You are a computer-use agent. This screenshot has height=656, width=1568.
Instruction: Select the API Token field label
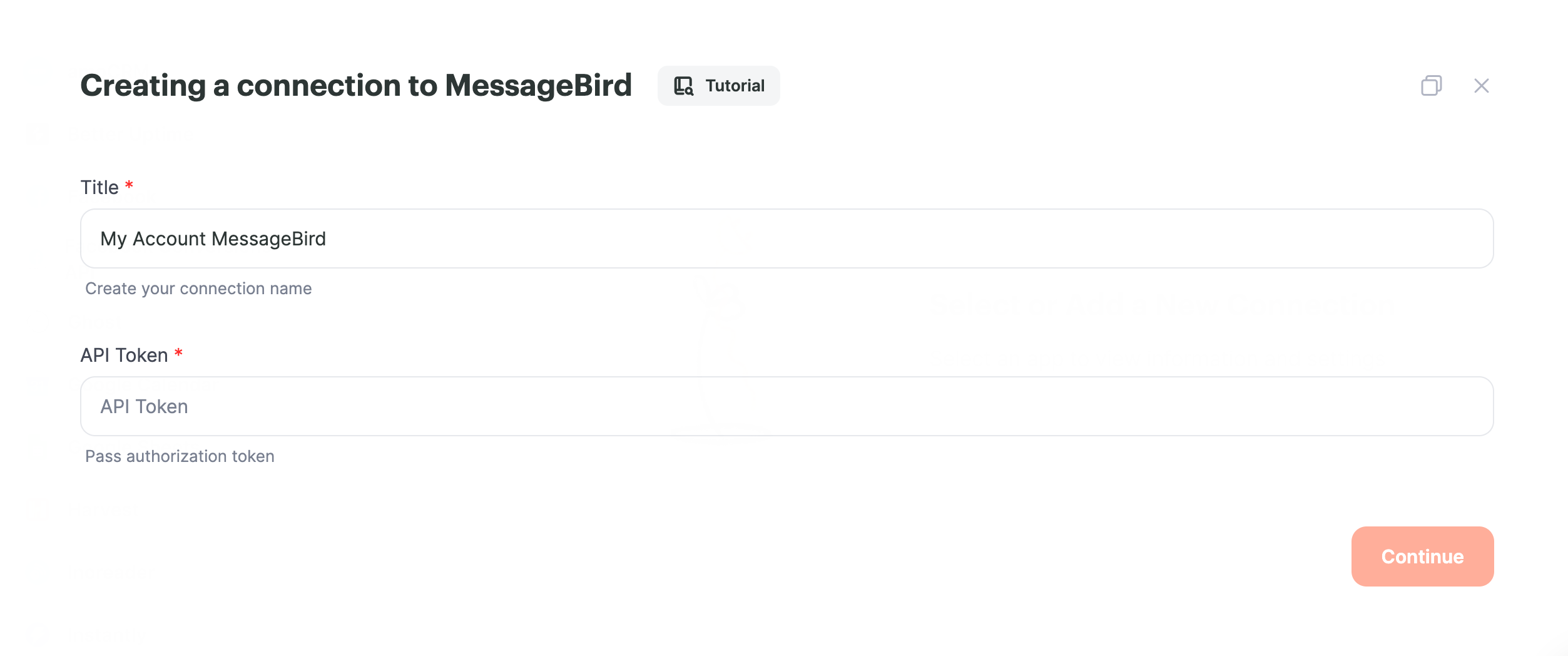(x=124, y=355)
